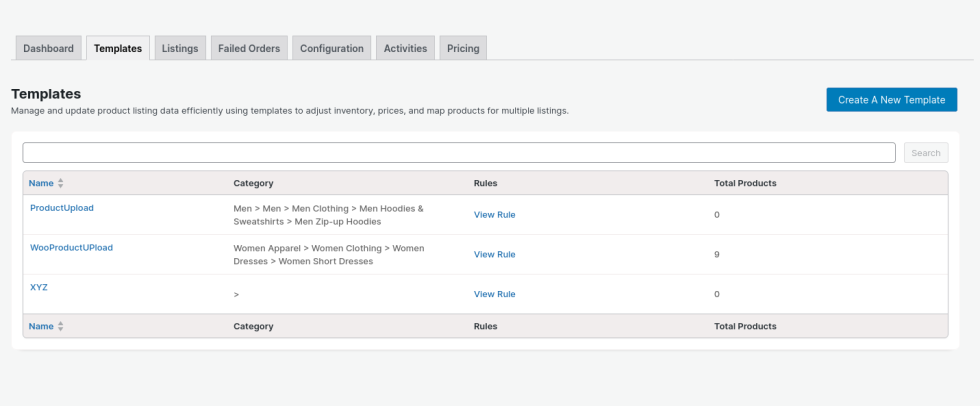
Task: Open the ProductUpload template
Action: click(62, 208)
